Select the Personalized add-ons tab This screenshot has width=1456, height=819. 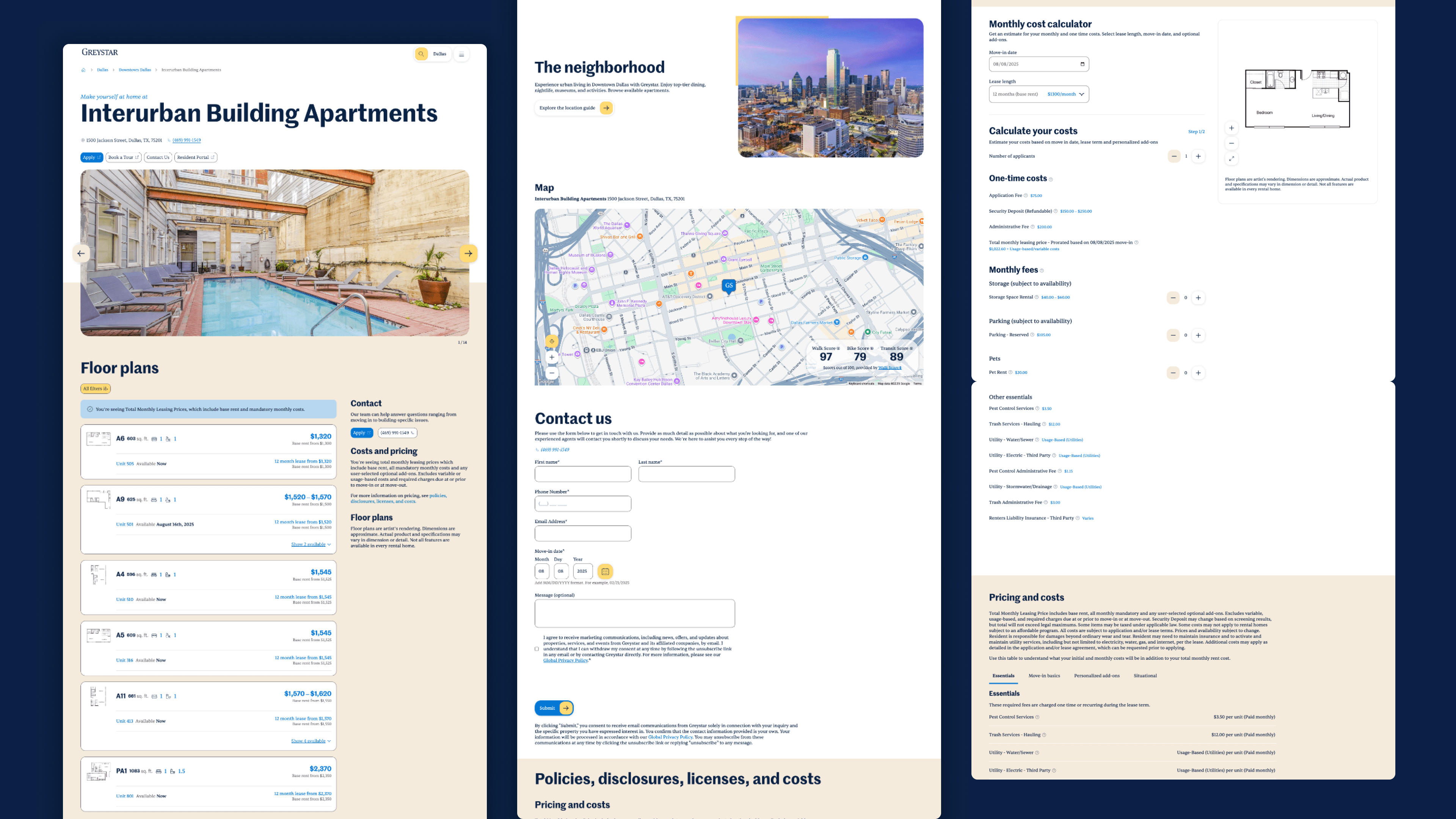click(x=1097, y=675)
